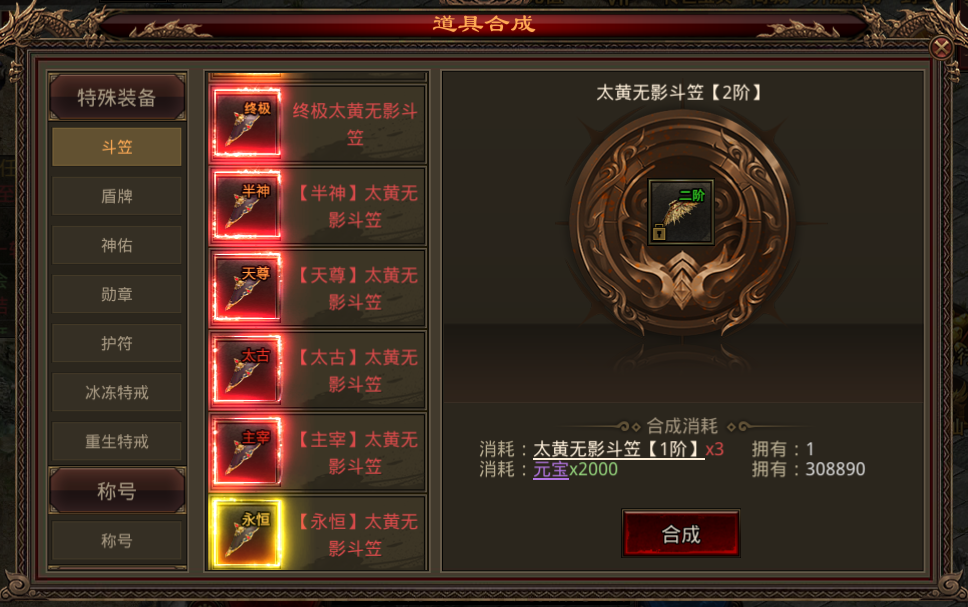Screen dimensions: 968x607
Task: Select the 重生特戒 category
Action: [117, 442]
